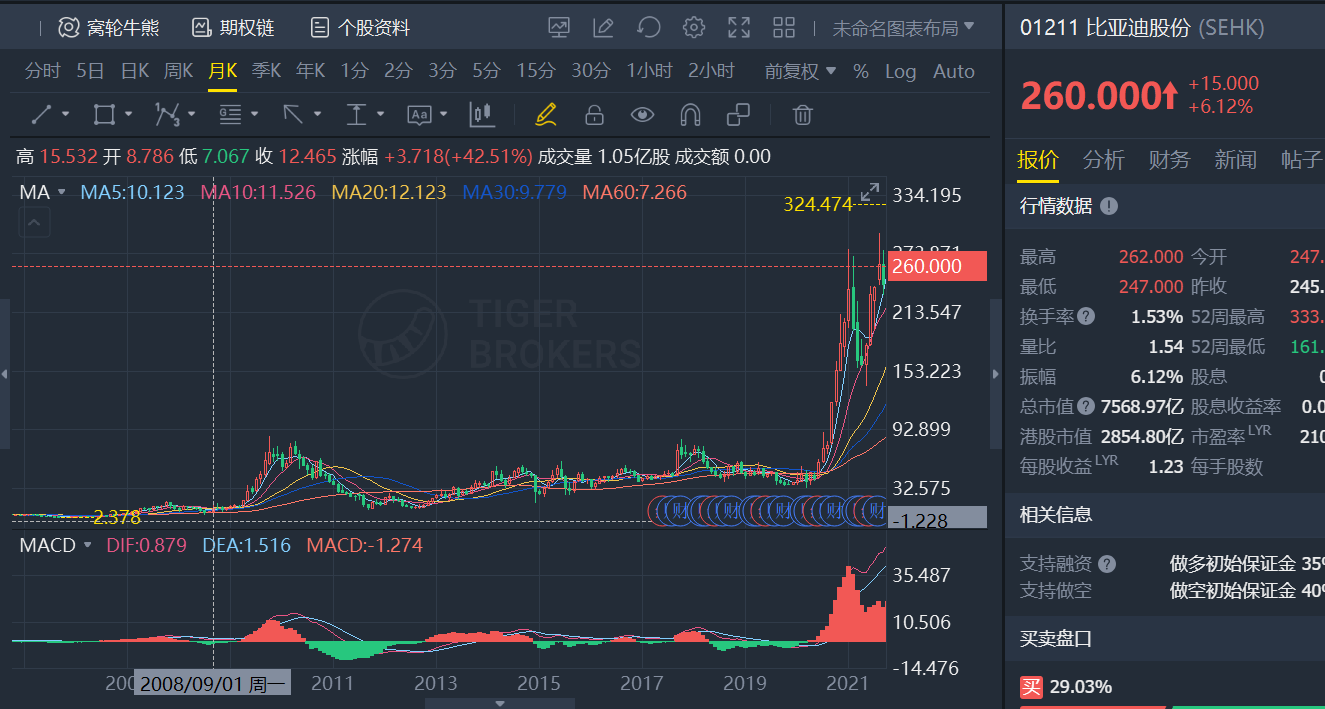
Task: Click the overlapping squares clone icon
Action: pos(738,115)
